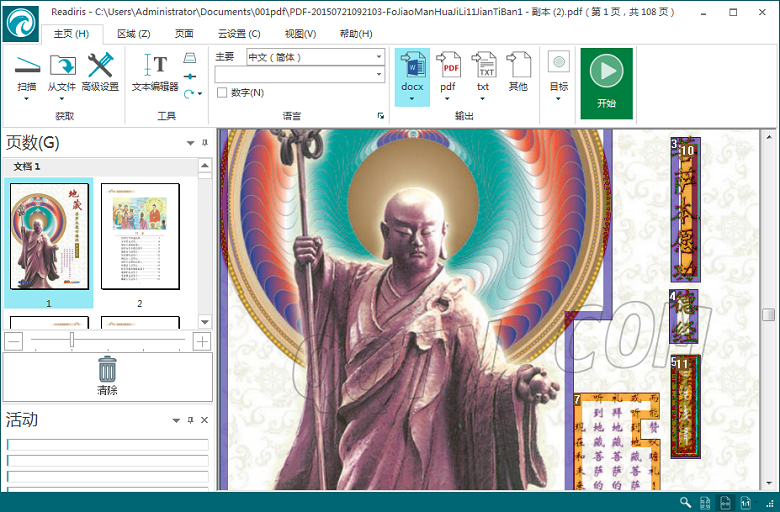
Task: Switch to the 区域 (Z) ribbon tab
Action: (133, 34)
